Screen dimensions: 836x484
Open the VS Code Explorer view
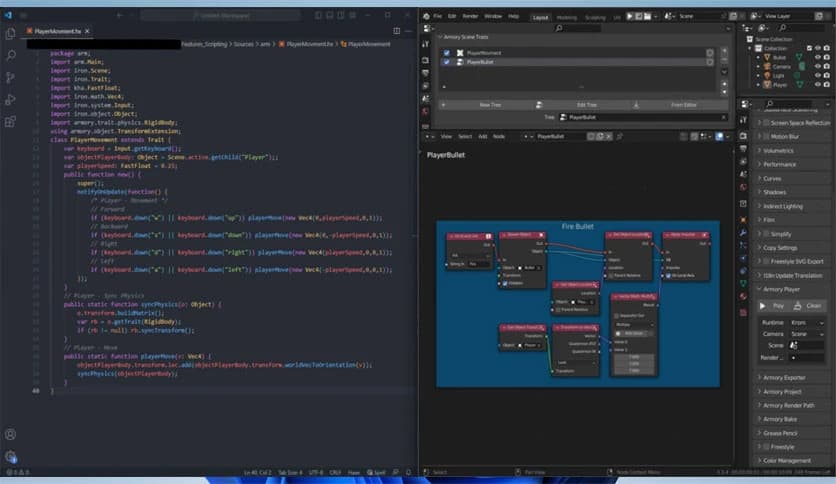point(10,34)
